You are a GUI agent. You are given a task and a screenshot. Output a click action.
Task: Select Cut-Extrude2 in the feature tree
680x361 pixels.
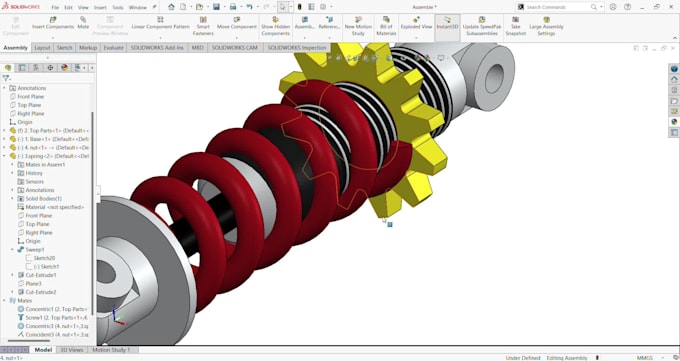click(x=41, y=292)
